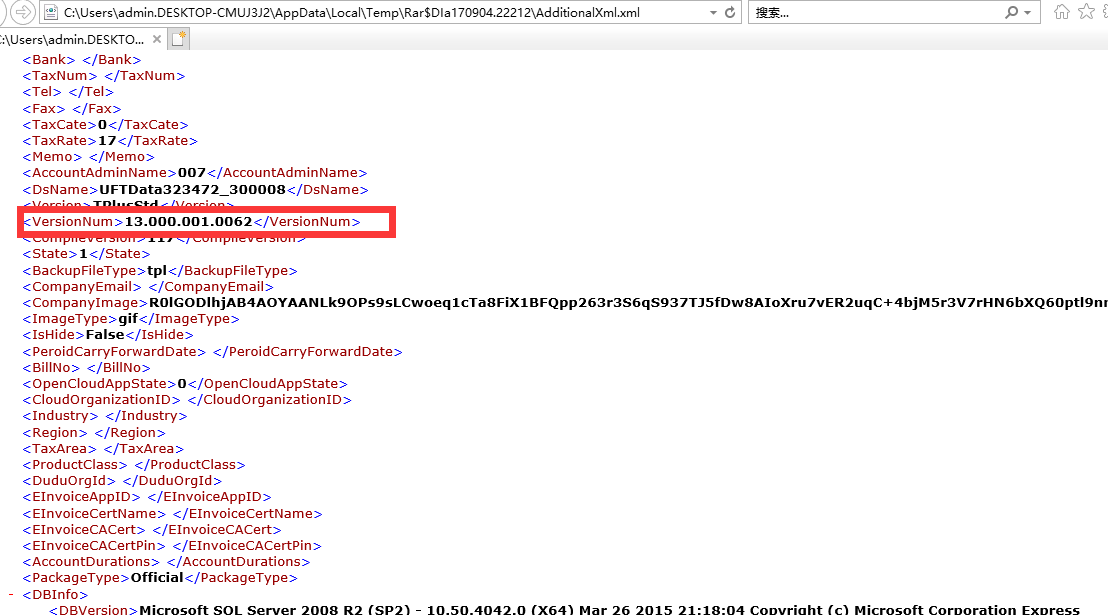Close the \Users\admin.DESKTO... tab

[157, 39]
